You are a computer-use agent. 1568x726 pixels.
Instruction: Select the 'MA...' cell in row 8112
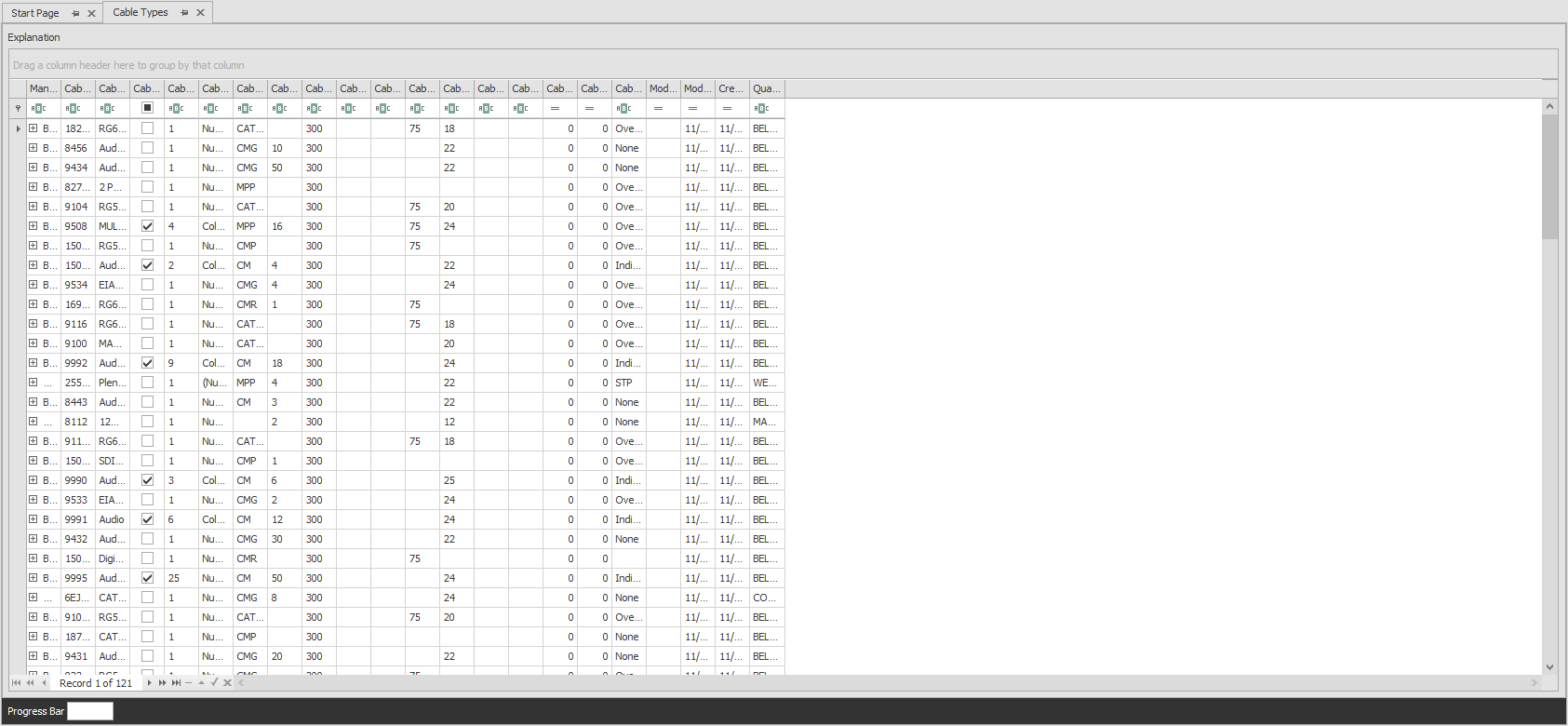click(x=767, y=422)
